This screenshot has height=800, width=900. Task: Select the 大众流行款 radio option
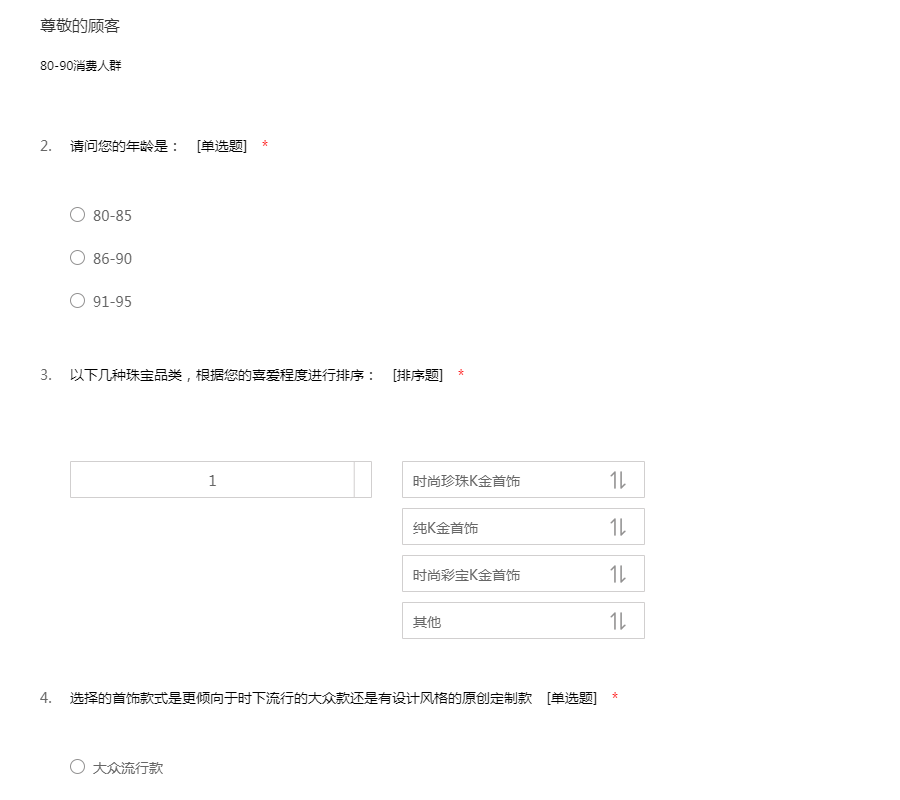pyautogui.click(x=78, y=767)
